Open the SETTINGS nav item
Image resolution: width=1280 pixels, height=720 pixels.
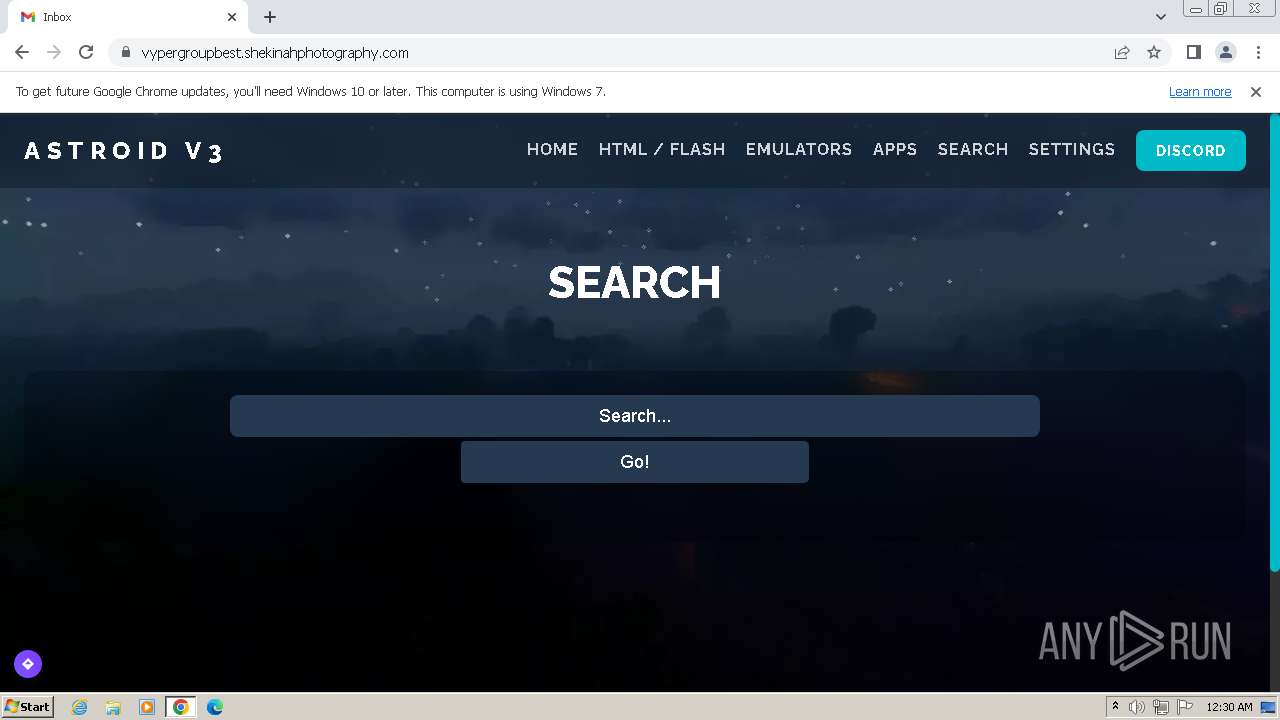point(1072,149)
